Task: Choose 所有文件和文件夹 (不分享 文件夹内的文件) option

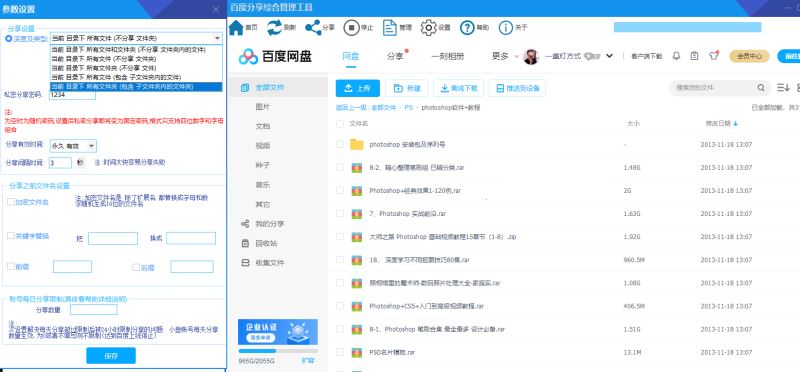Action: (136, 50)
